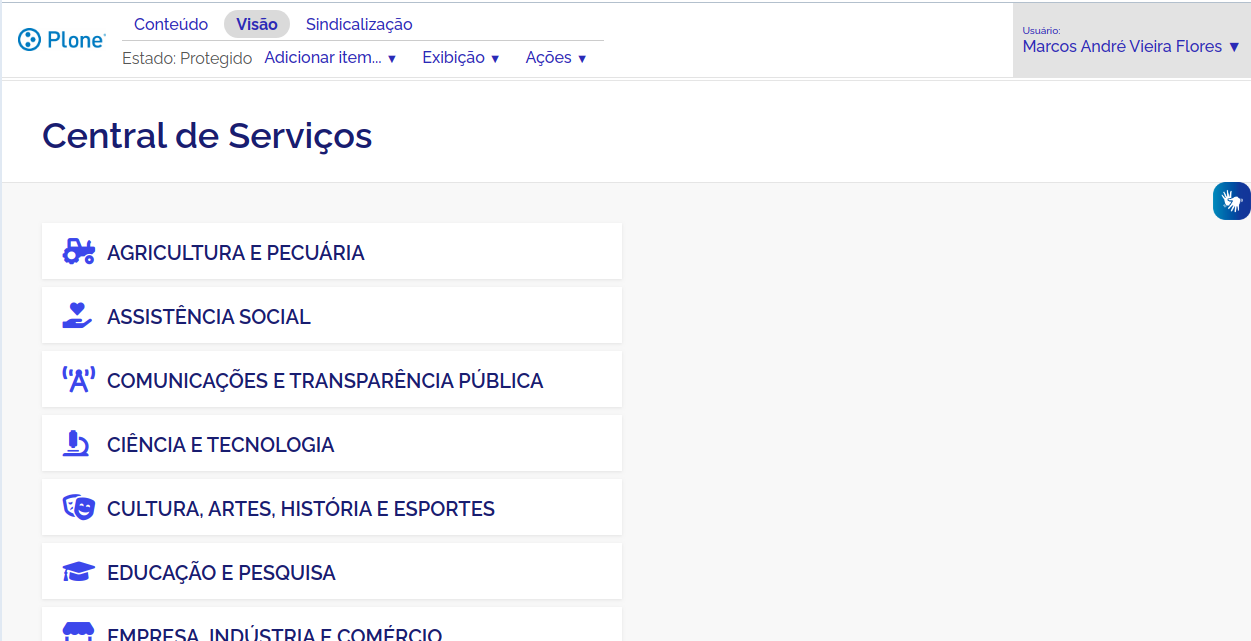Click the graduation cap Educação icon
Screen dimensions: 1251x641
click(x=78, y=572)
